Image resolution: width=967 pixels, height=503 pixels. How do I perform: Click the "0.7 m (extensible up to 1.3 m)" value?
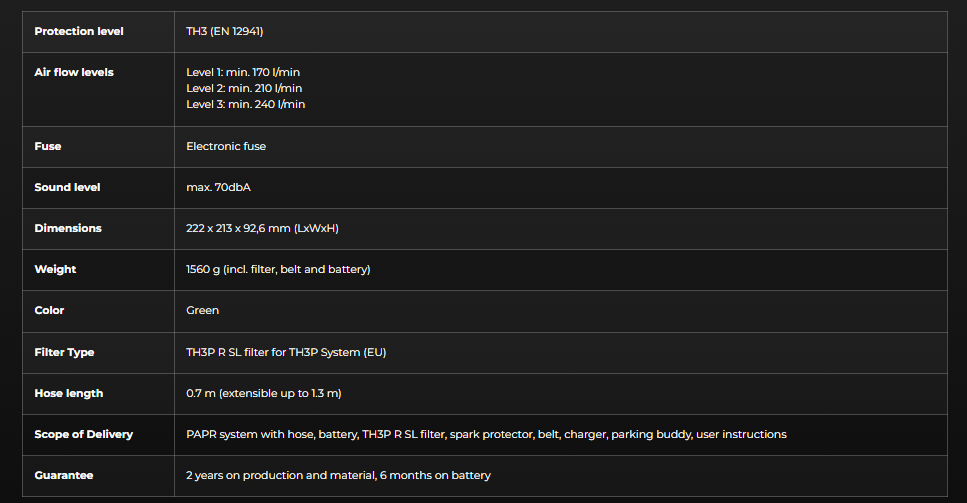(x=264, y=393)
